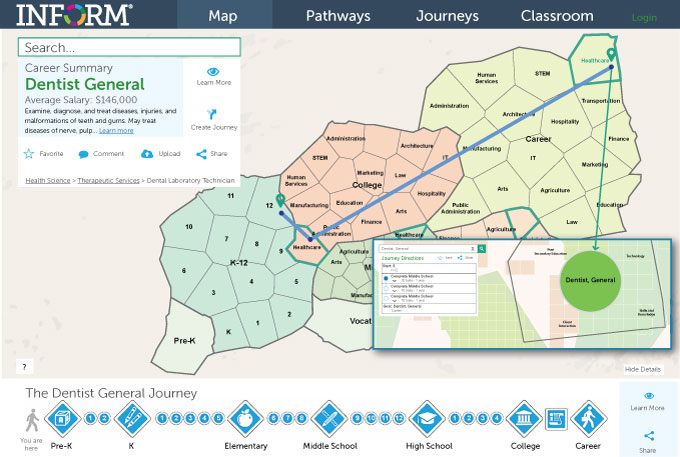Click Share icon in Career Summary panel
The height and width of the screenshot is (457, 680).
tap(201, 154)
